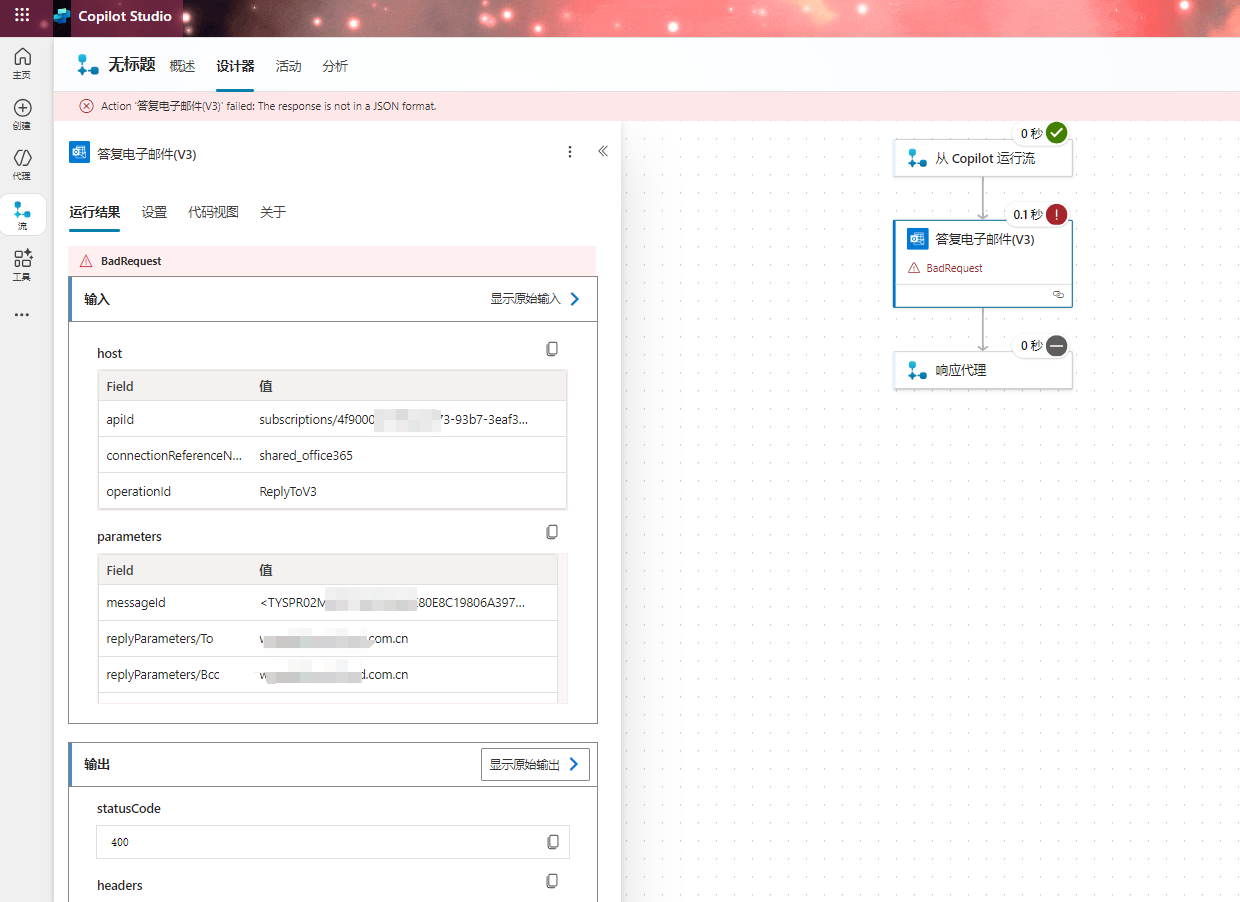
Task: Click connection link icon on reply node
Action: click(1059, 295)
